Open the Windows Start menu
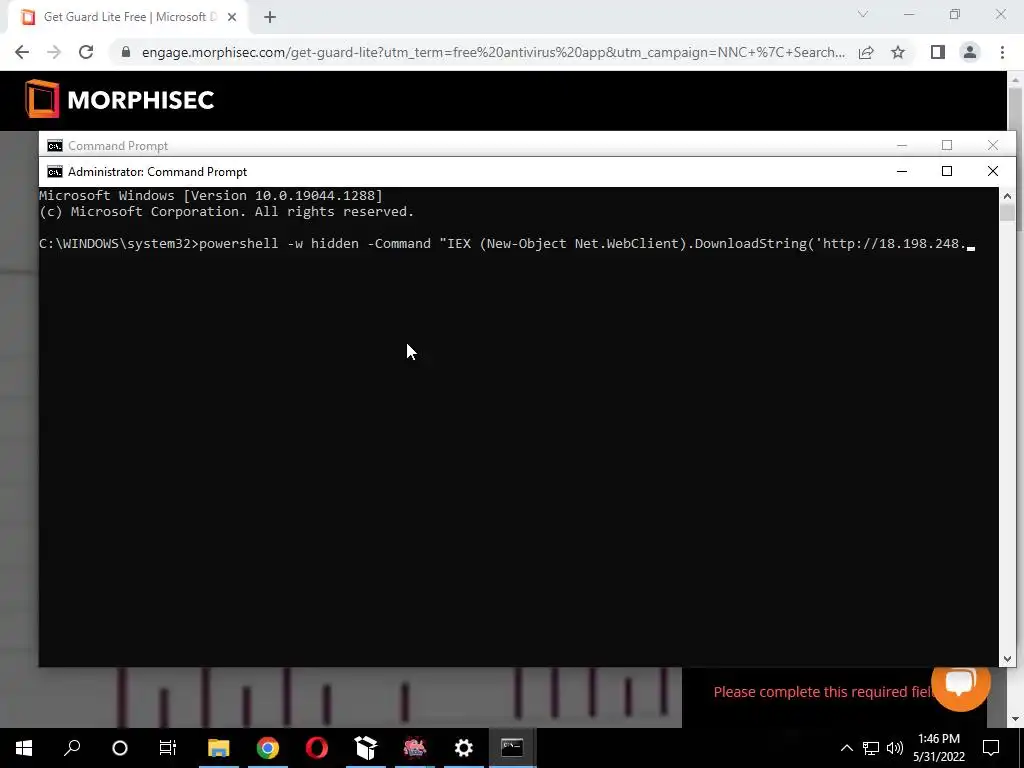The height and width of the screenshot is (768, 1024). [x=24, y=748]
